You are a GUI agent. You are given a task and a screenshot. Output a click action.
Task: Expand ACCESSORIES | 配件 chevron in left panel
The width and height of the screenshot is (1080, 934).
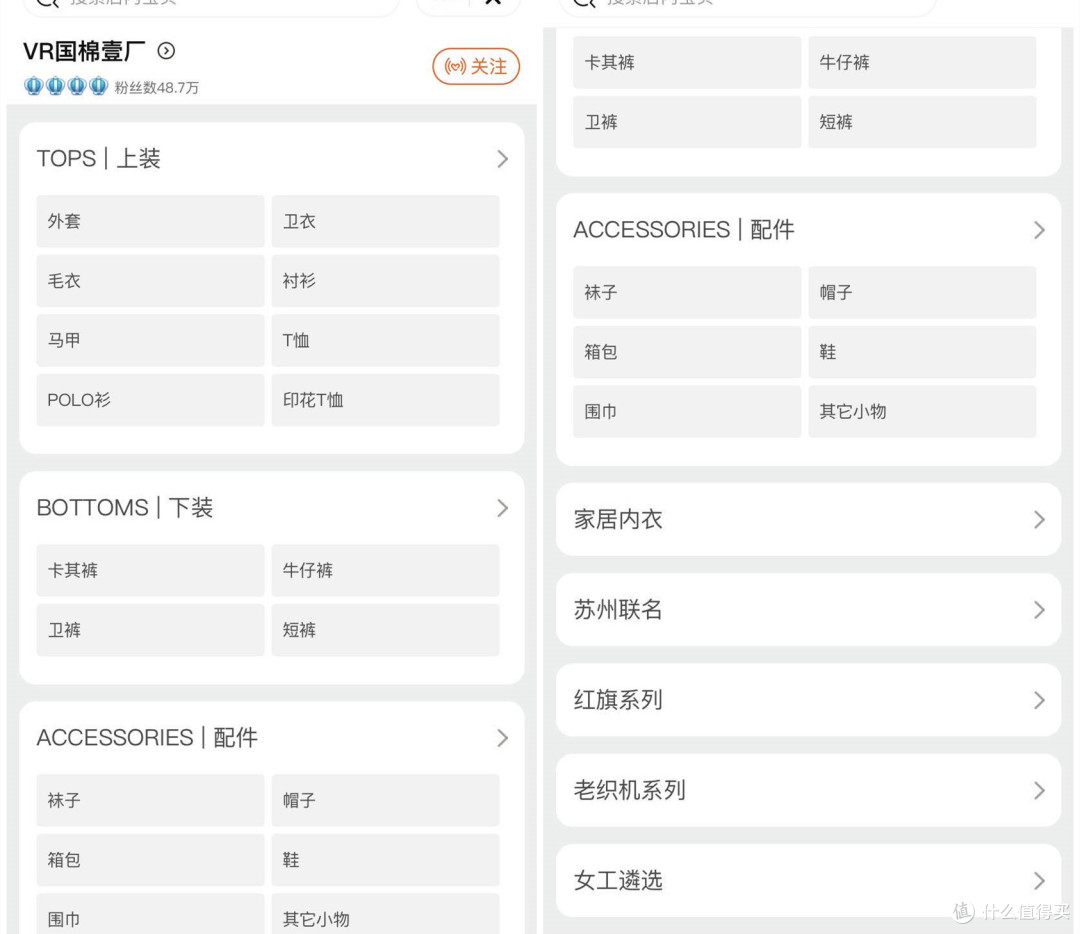pos(503,738)
